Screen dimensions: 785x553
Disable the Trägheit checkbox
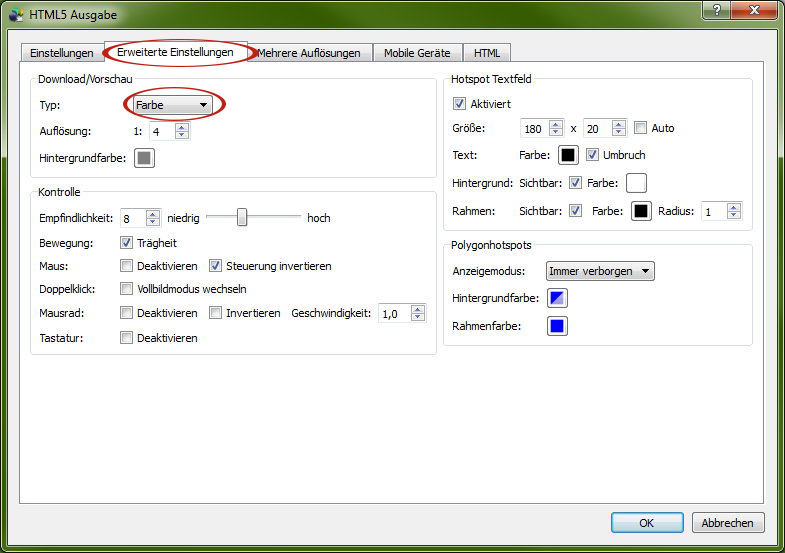click(x=127, y=242)
